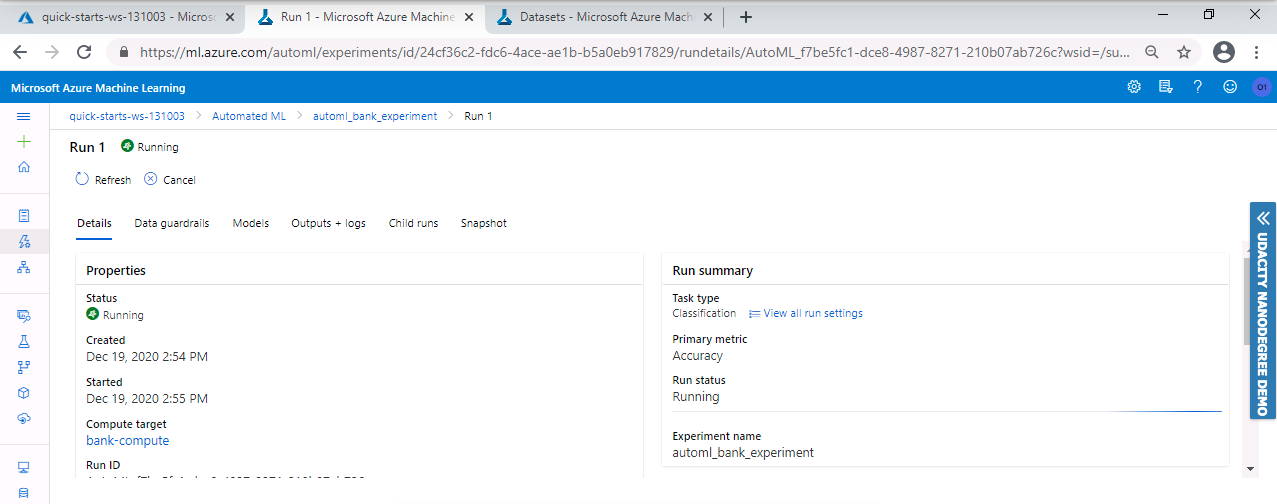Select the 'Classification' task type value

(x=704, y=313)
